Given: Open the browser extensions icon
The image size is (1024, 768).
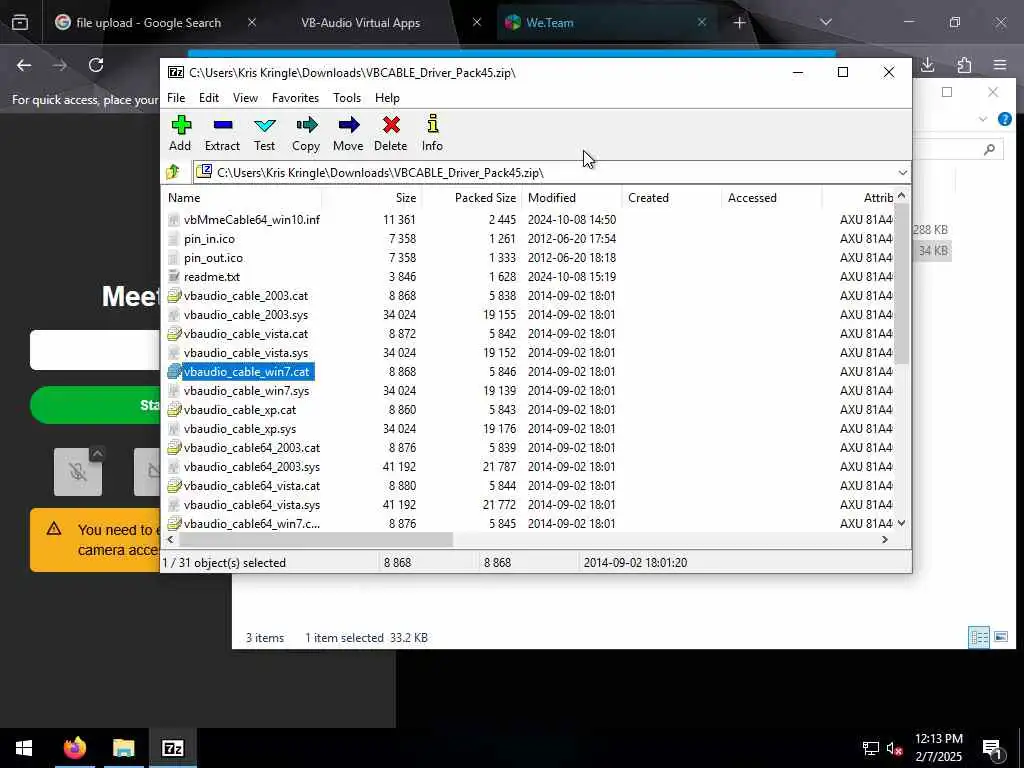Looking at the screenshot, I should pyautogui.click(x=964, y=65).
